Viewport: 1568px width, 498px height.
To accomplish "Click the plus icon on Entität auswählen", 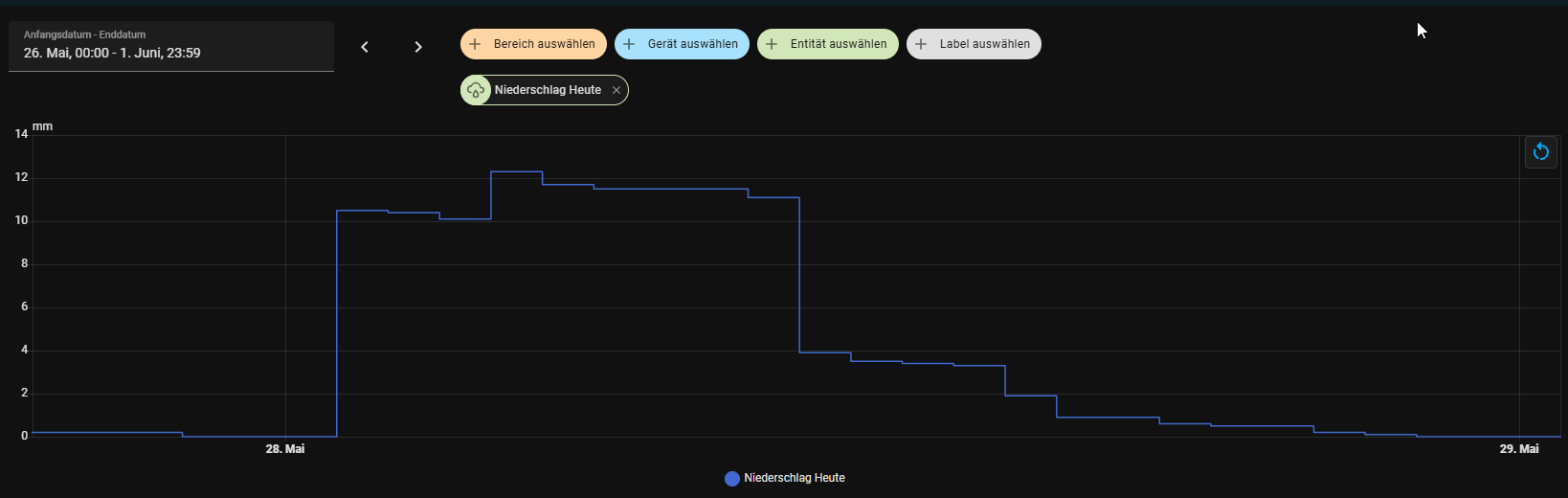I will click(772, 44).
